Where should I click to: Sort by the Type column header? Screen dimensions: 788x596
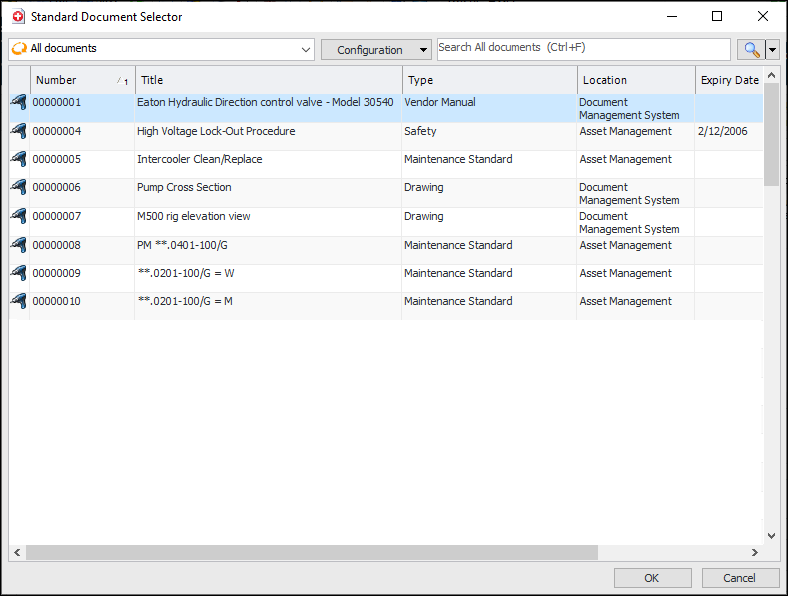click(489, 80)
